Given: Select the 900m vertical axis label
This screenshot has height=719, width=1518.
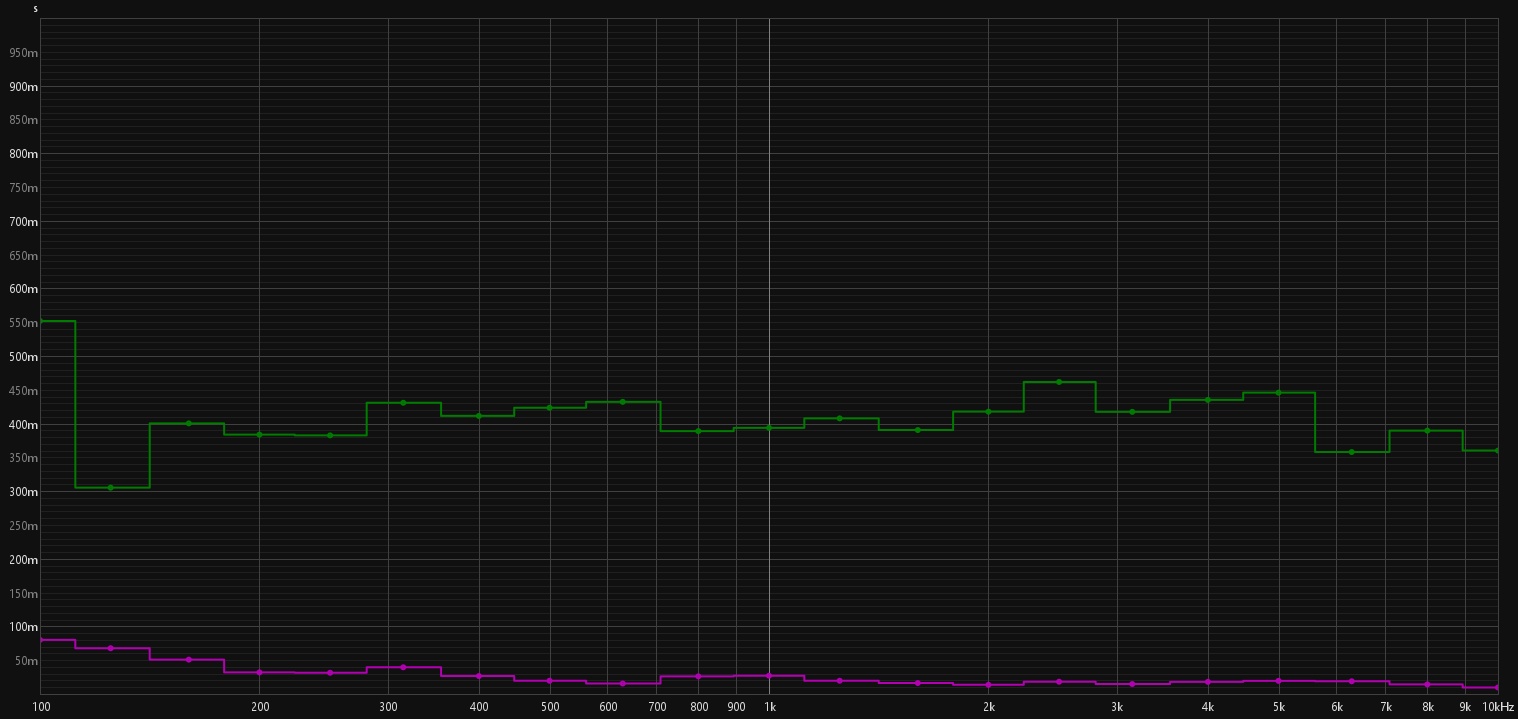Looking at the screenshot, I should 23,86.
